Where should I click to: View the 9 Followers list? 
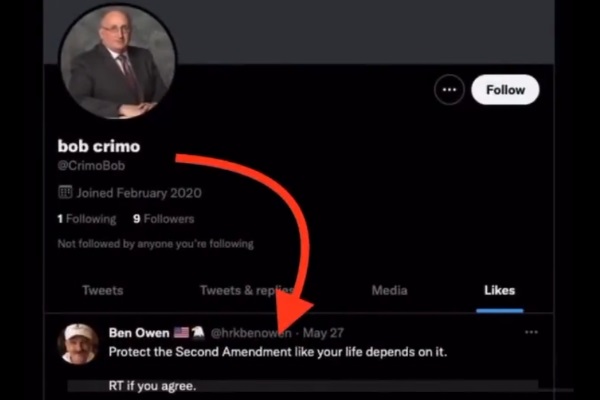tap(163, 219)
